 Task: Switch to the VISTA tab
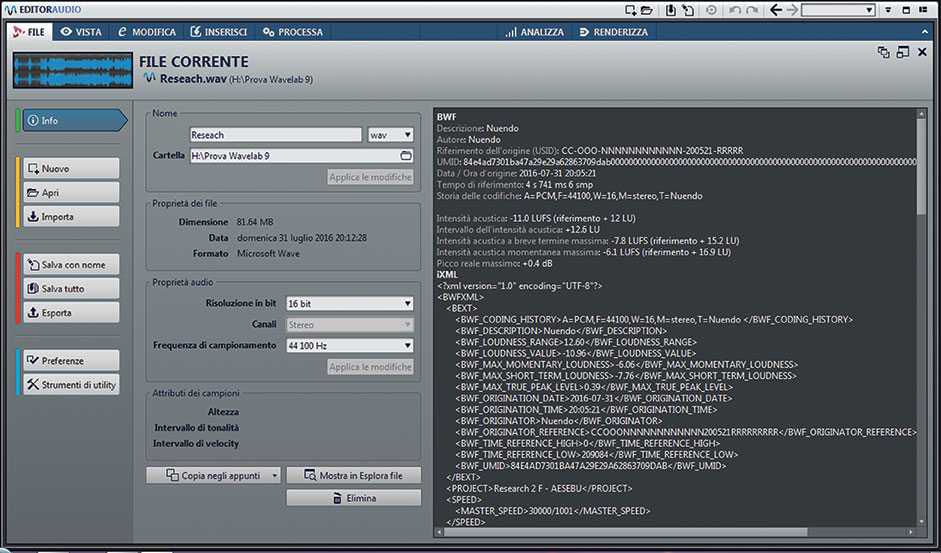[81, 32]
